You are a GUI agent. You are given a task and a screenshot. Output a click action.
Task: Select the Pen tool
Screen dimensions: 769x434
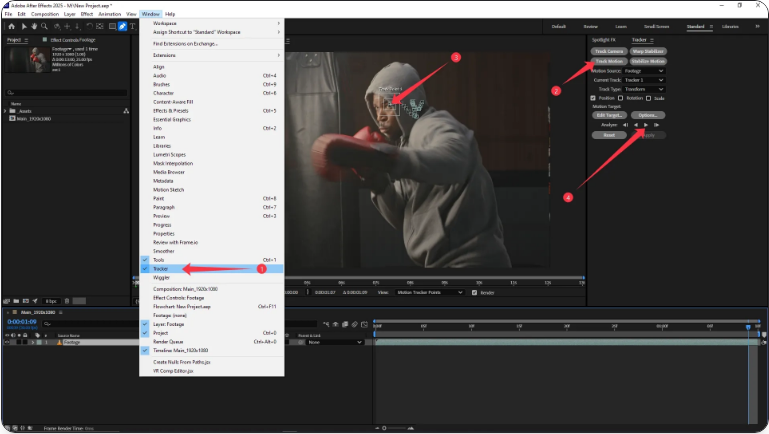click(122, 26)
